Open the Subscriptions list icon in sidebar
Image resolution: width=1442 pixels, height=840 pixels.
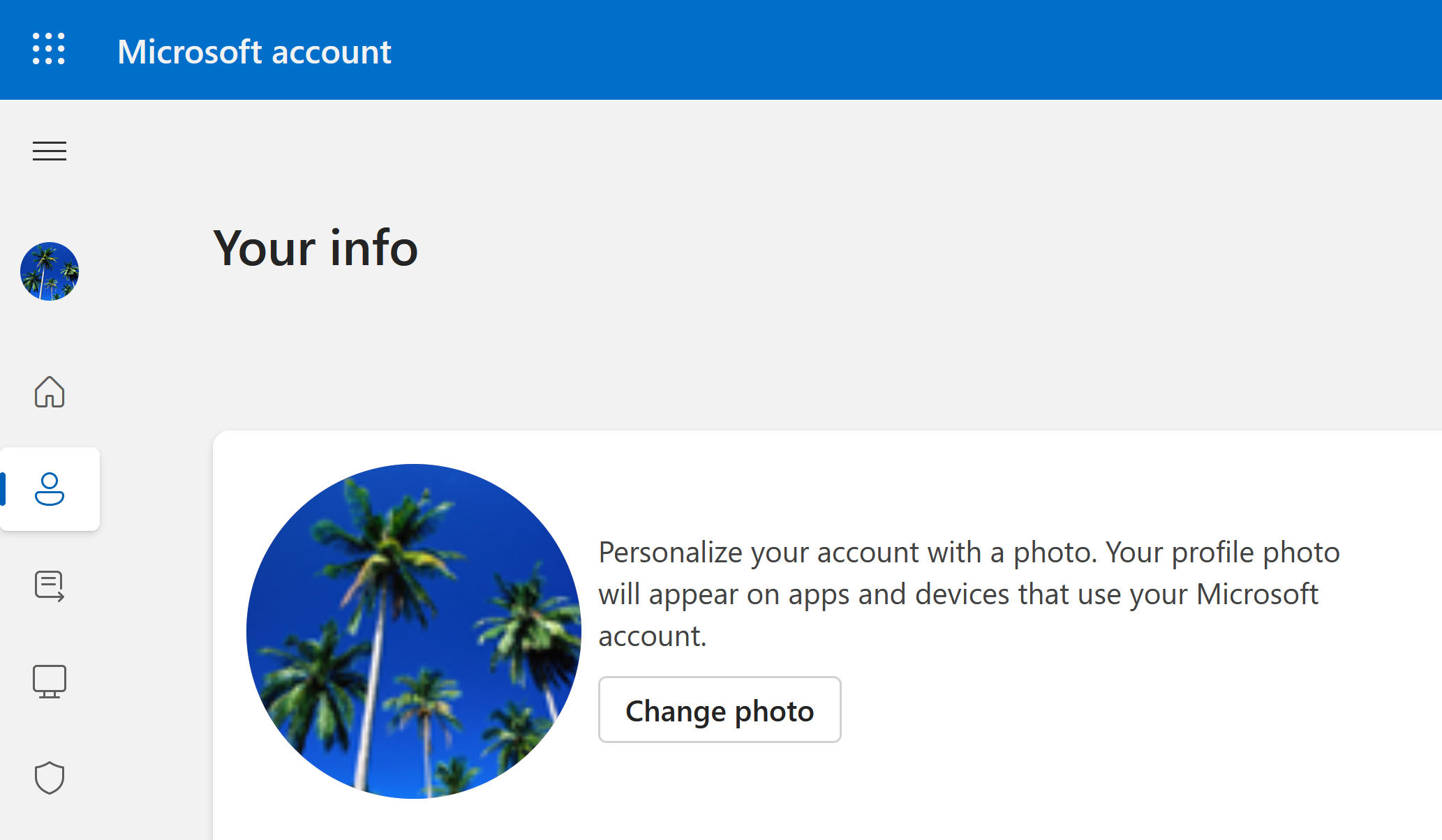pyautogui.click(x=50, y=585)
